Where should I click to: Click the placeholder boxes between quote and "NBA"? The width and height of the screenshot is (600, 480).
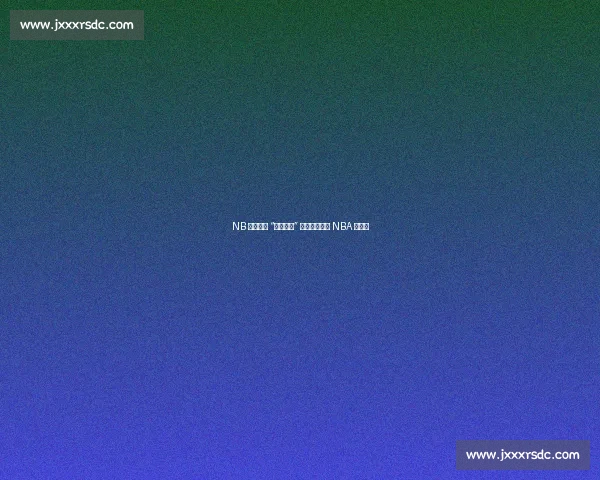click(315, 226)
